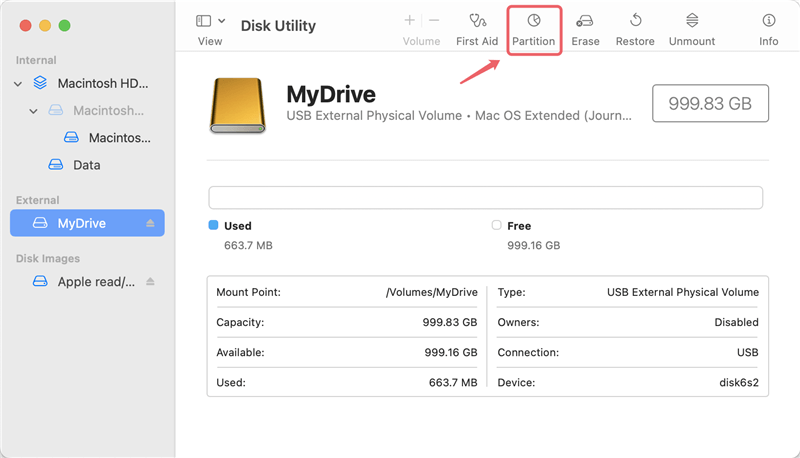Collapse the greyed Macintosh sub-volume chevron
Image resolution: width=800 pixels, height=458 pixels.
pyautogui.click(x=33, y=111)
